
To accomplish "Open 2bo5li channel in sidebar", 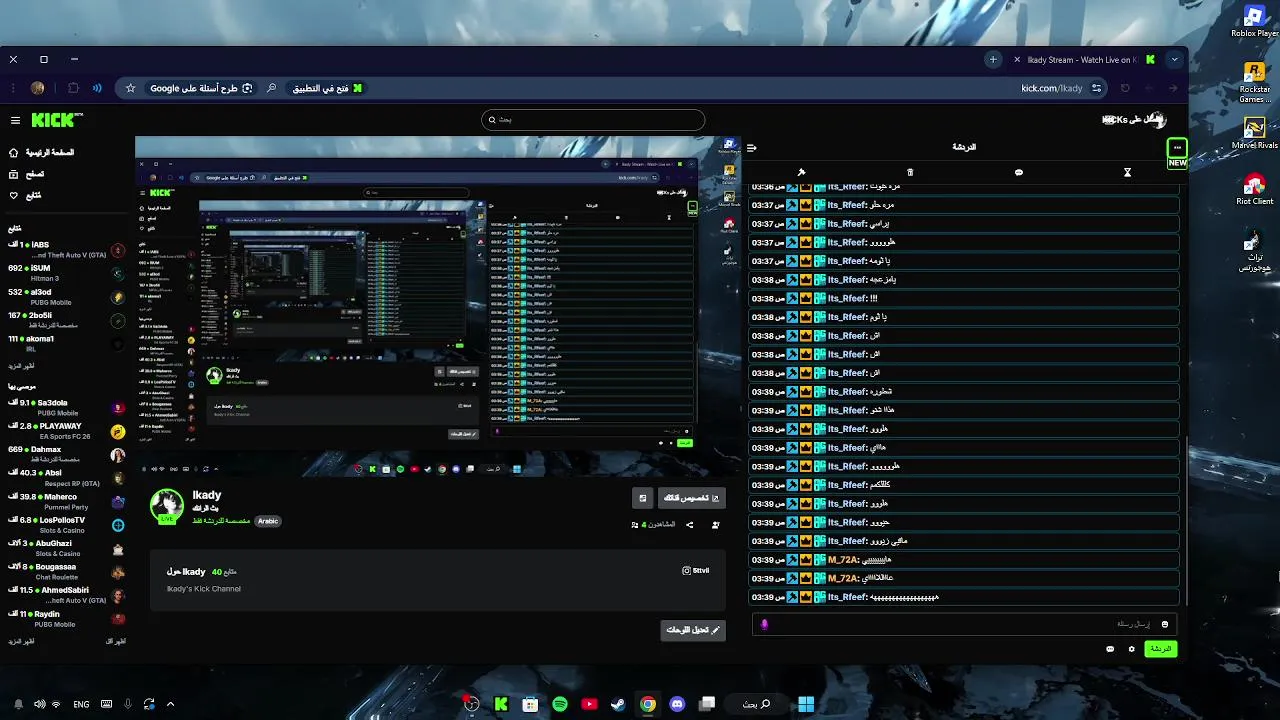I will (x=66, y=320).
